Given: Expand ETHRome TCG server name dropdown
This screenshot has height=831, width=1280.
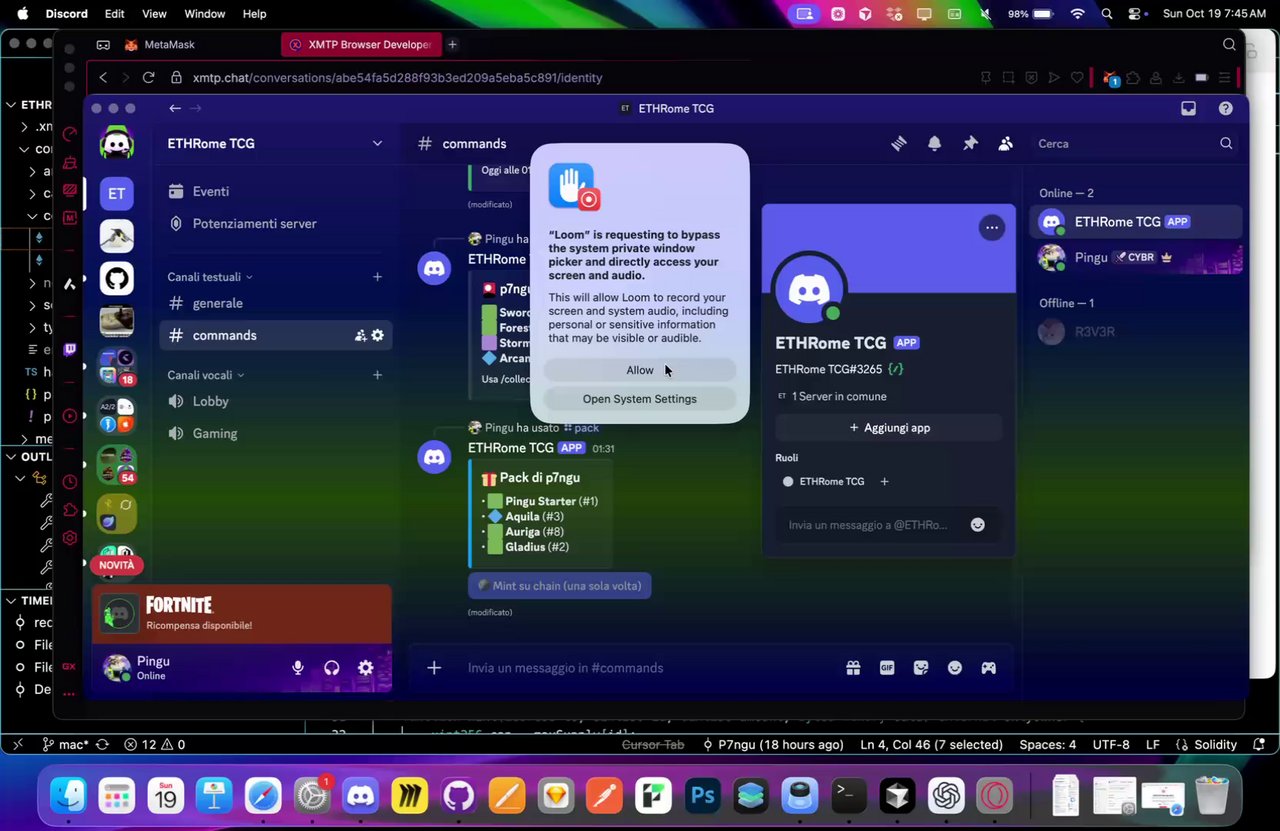Looking at the screenshot, I should (x=377, y=144).
